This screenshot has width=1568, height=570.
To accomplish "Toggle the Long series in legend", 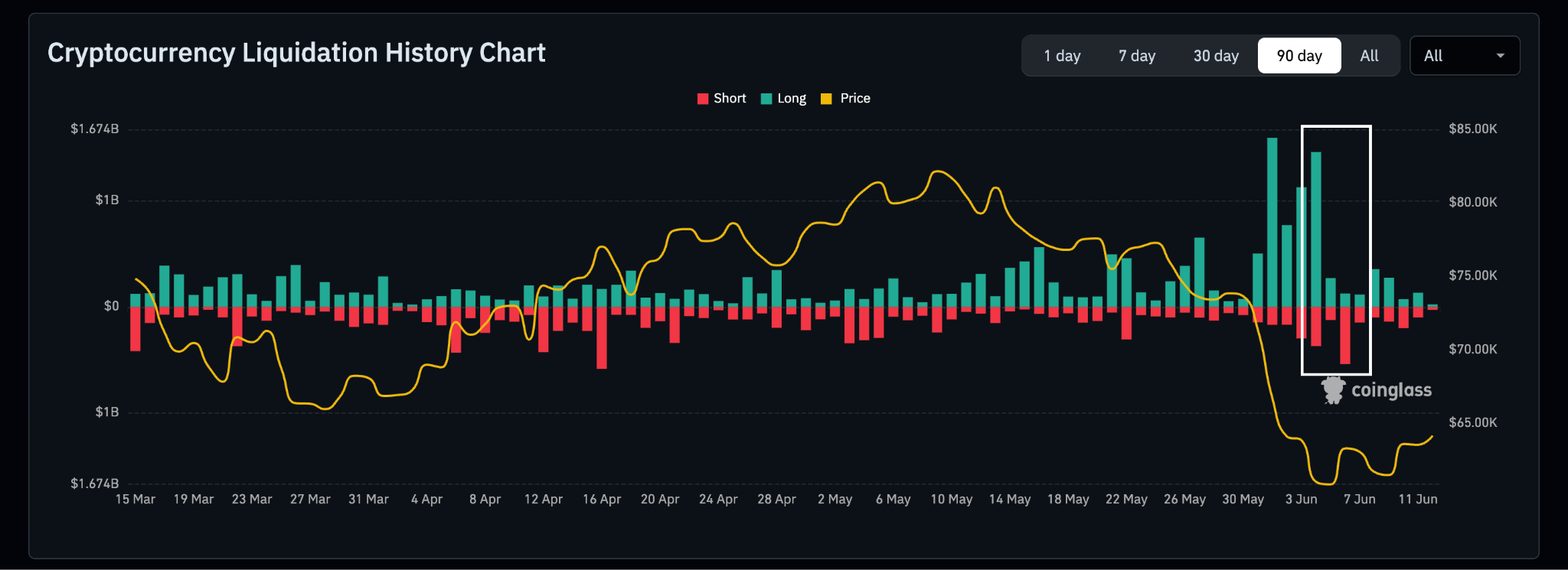I will pos(783,99).
